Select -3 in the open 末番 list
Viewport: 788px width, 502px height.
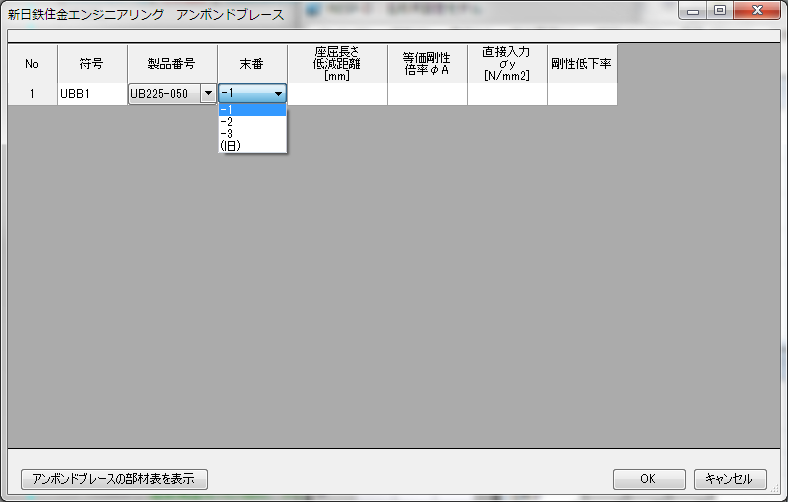252,134
